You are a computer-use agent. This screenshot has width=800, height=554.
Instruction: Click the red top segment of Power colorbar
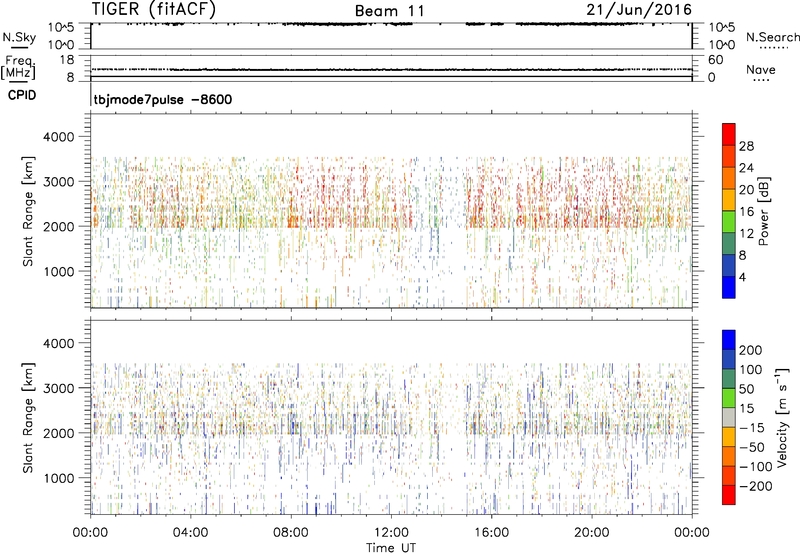coord(729,134)
